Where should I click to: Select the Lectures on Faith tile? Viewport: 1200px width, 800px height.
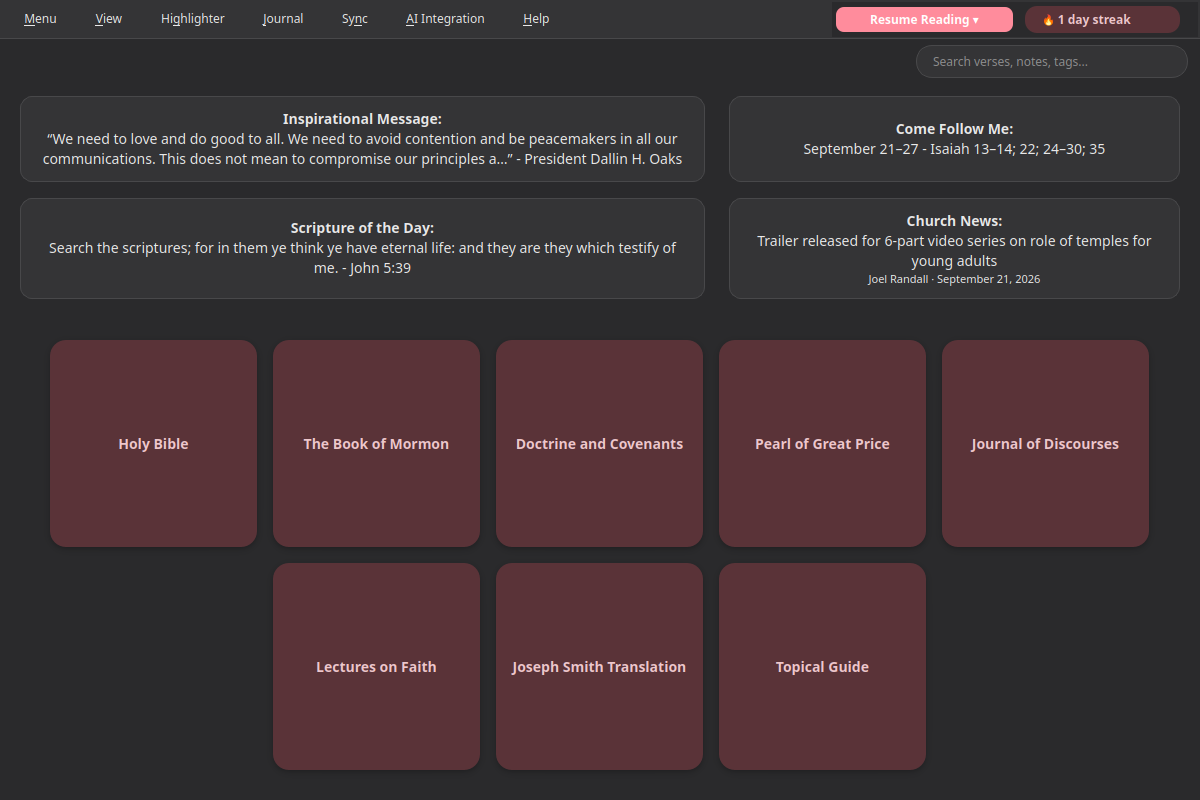point(376,667)
